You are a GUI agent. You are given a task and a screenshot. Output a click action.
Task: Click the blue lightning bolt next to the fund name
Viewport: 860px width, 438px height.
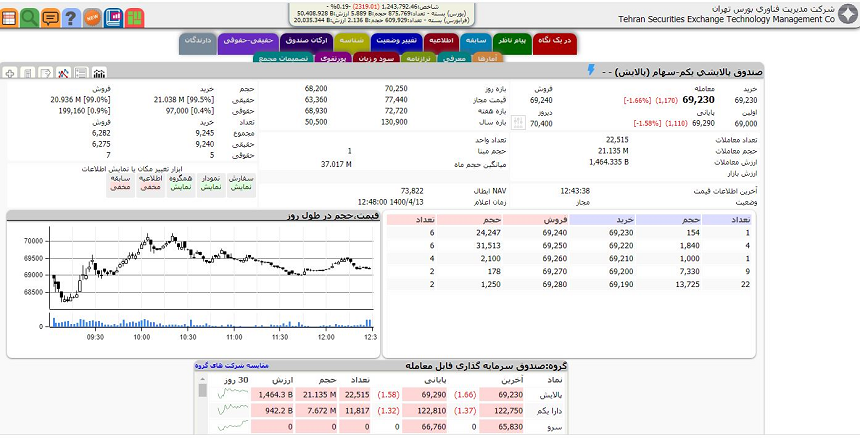[x=591, y=71]
